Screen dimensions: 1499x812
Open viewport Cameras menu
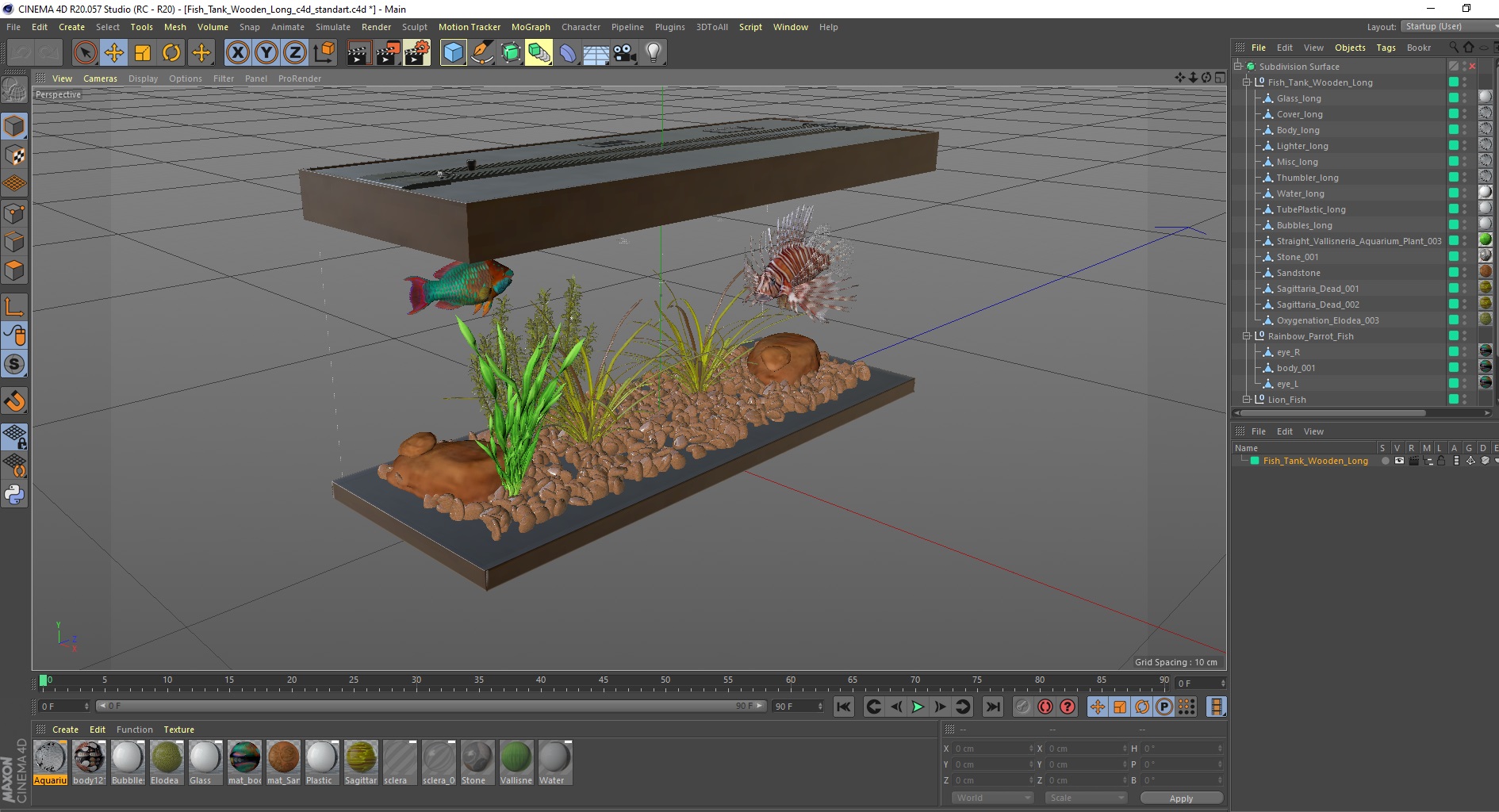pyautogui.click(x=100, y=79)
